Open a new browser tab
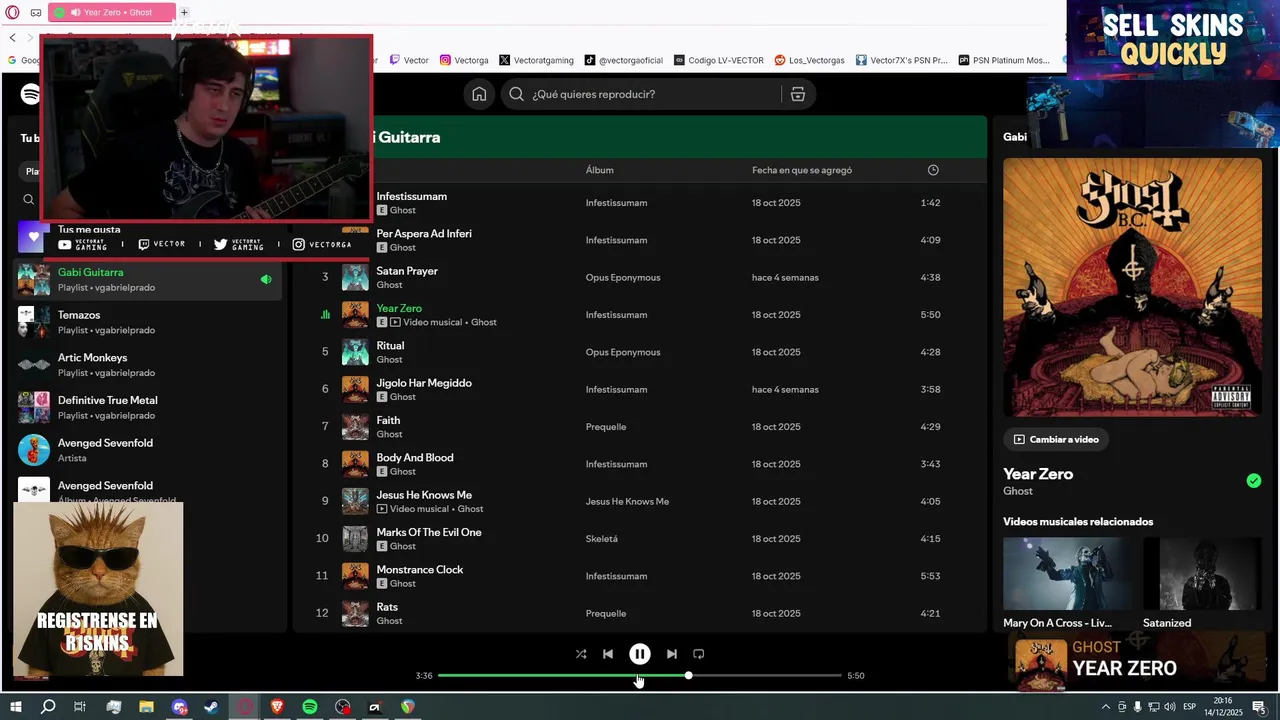The width and height of the screenshot is (1280, 720). click(x=184, y=12)
